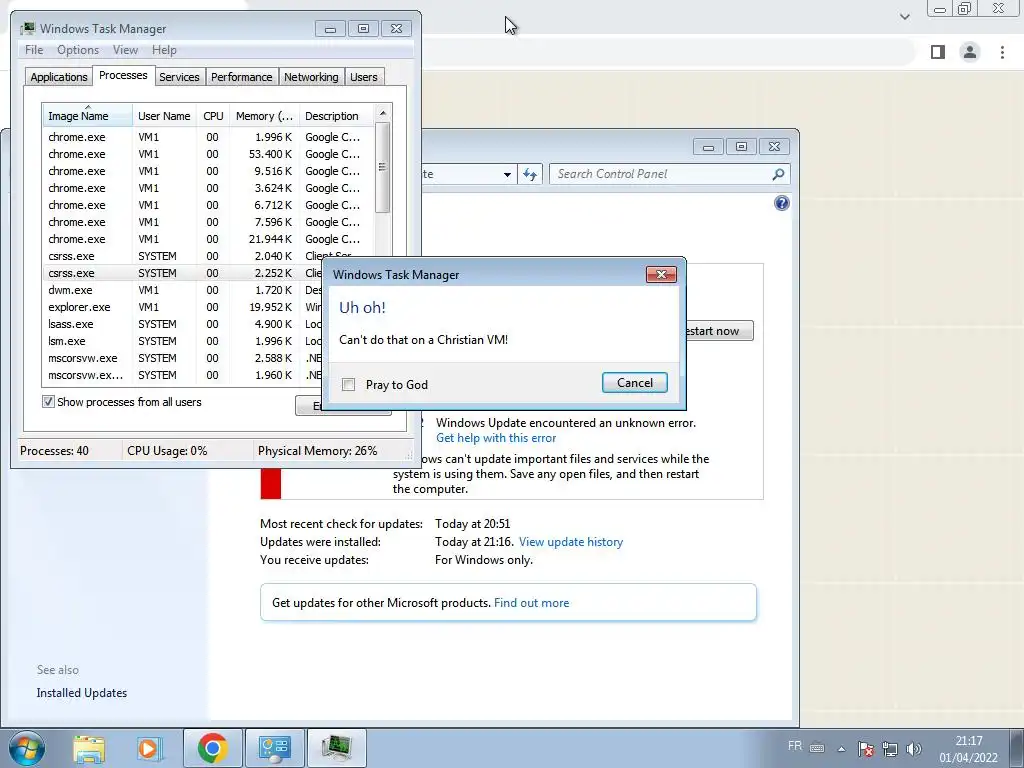Switch to Control Panel taskbar button
Image resolution: width=1024 pixels, height=768 pixels.
274,748
